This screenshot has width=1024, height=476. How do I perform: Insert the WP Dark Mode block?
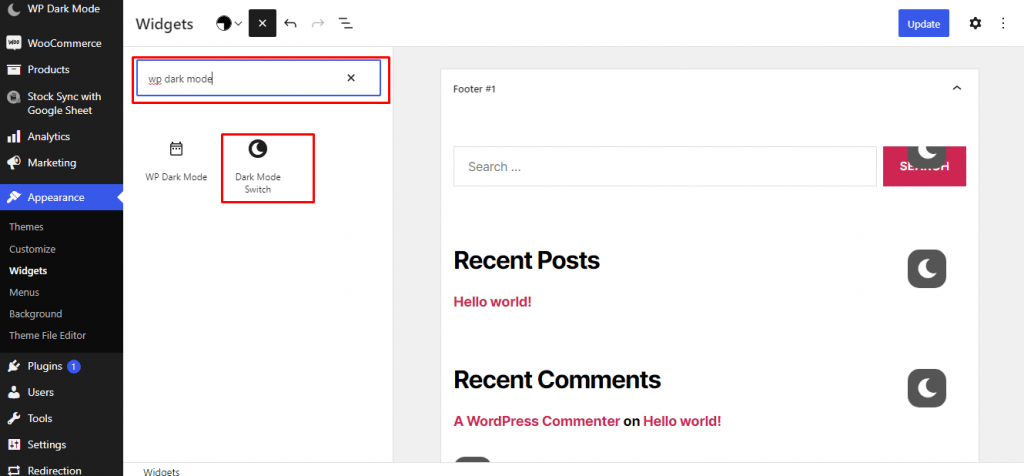176,162
